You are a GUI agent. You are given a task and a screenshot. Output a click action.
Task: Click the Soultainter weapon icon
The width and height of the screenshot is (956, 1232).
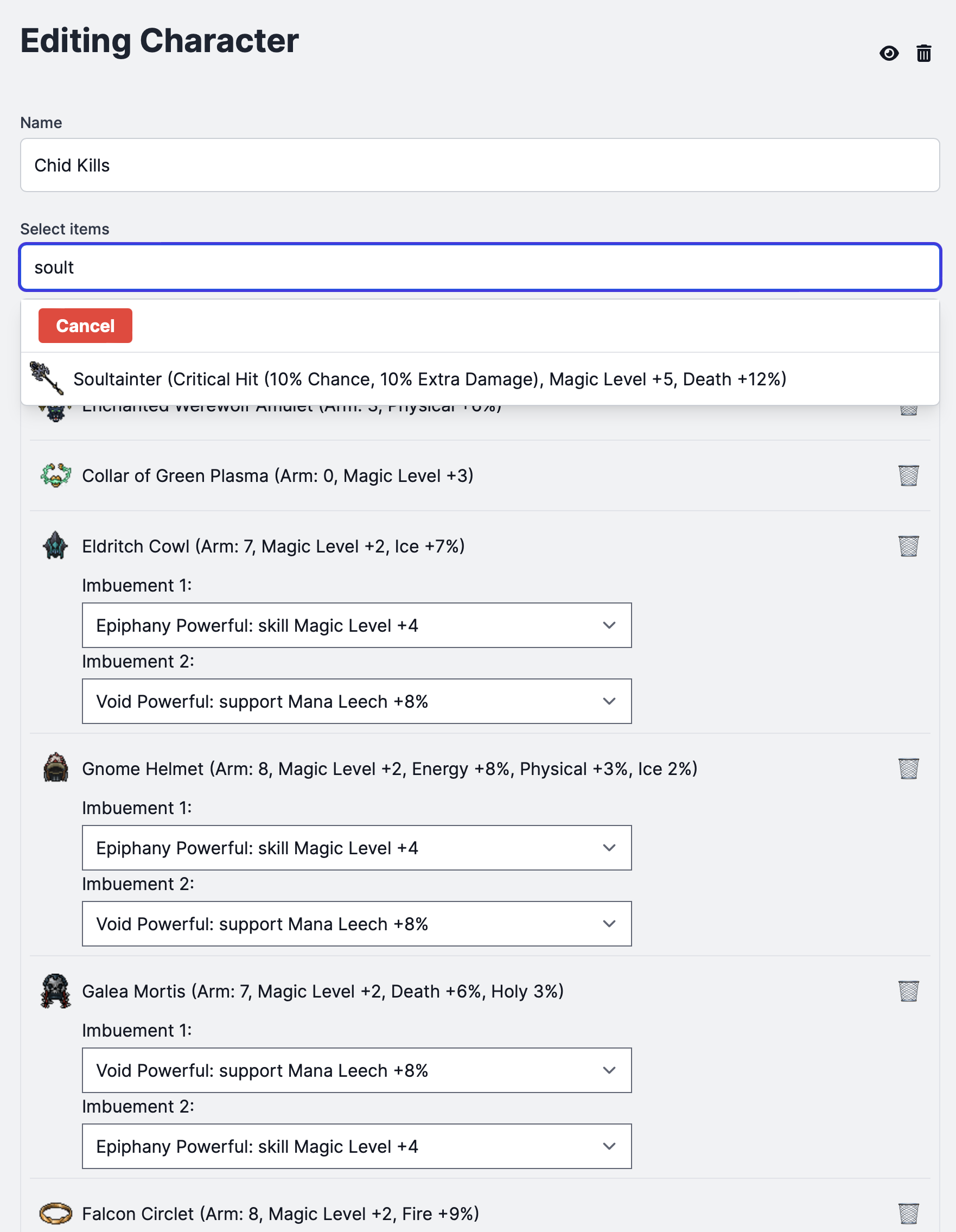[x=46, y=378]
